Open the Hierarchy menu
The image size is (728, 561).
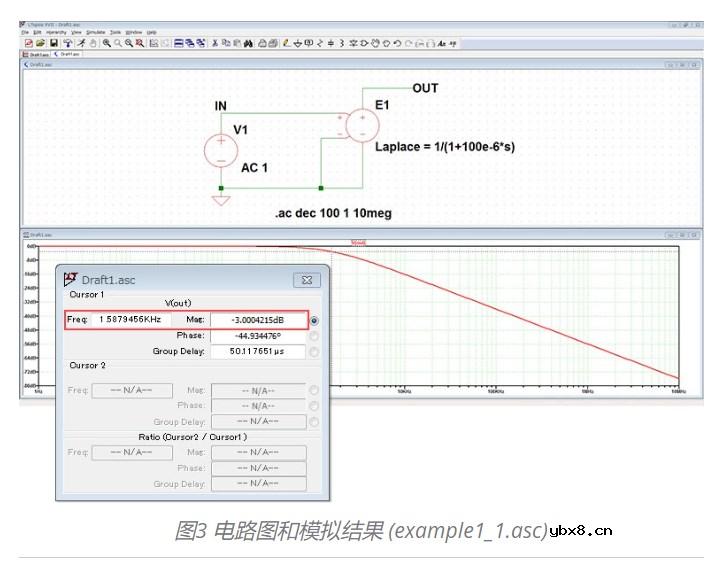click(56, 33)
